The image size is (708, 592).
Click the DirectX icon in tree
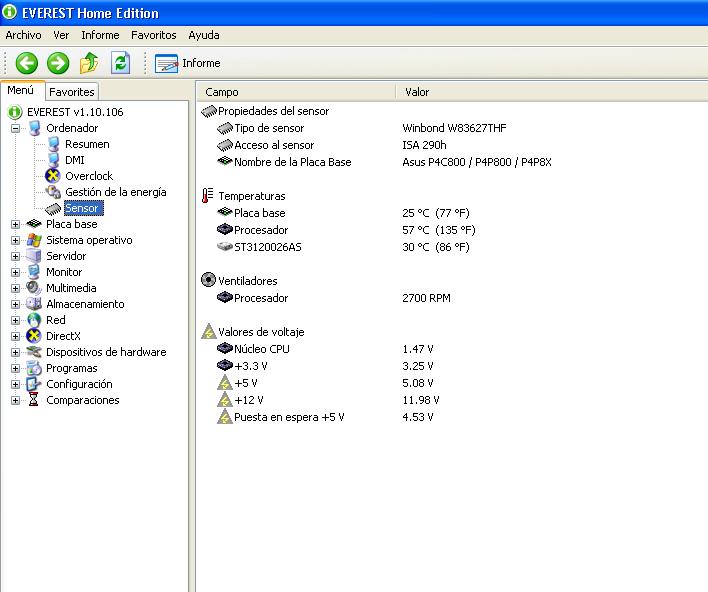34,336
